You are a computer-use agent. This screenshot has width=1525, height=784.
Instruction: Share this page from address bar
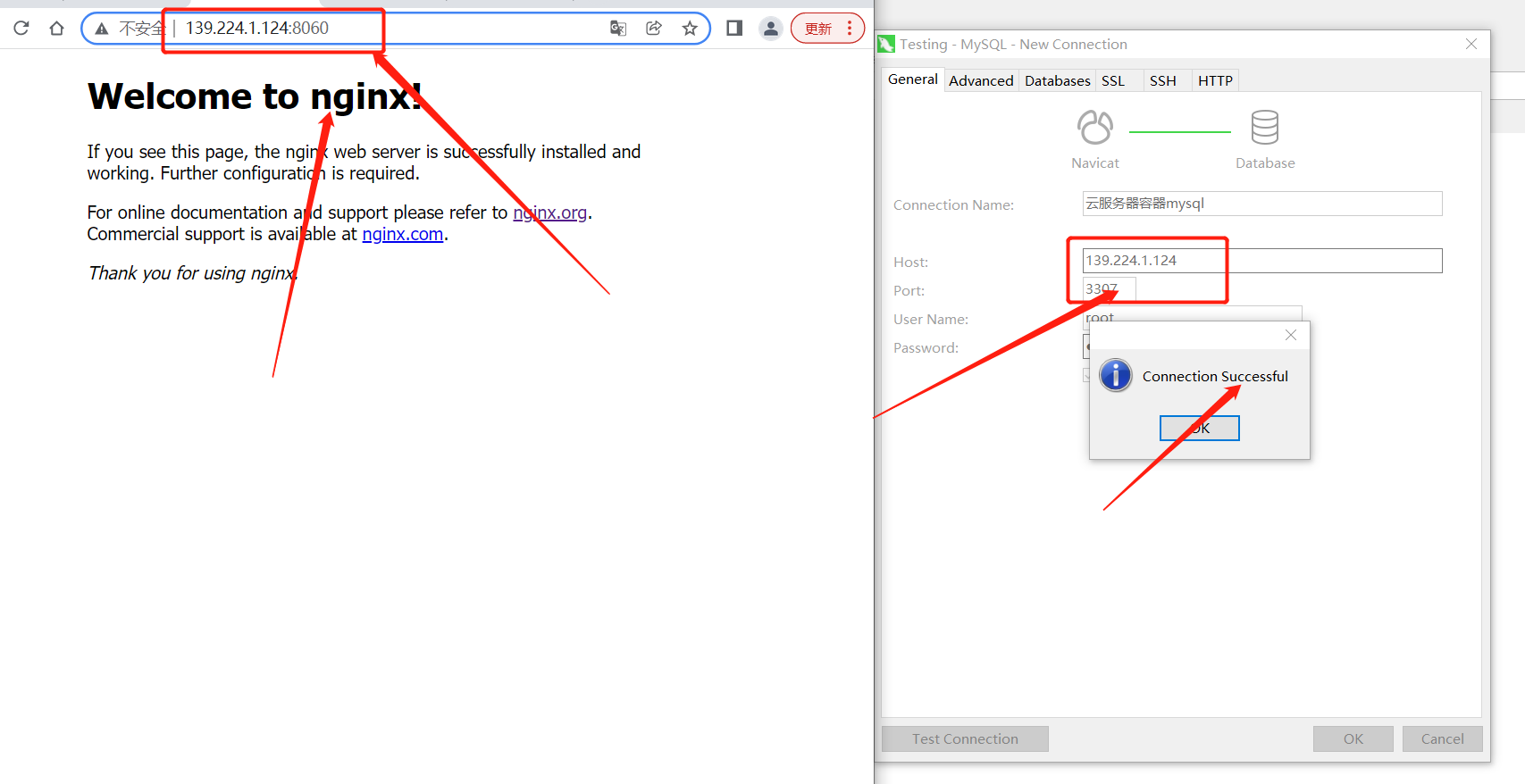(654, 28)
